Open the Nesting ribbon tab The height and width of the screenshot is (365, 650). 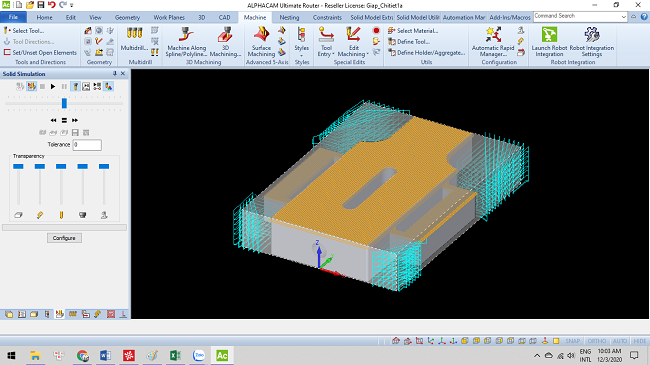[289, 17]
